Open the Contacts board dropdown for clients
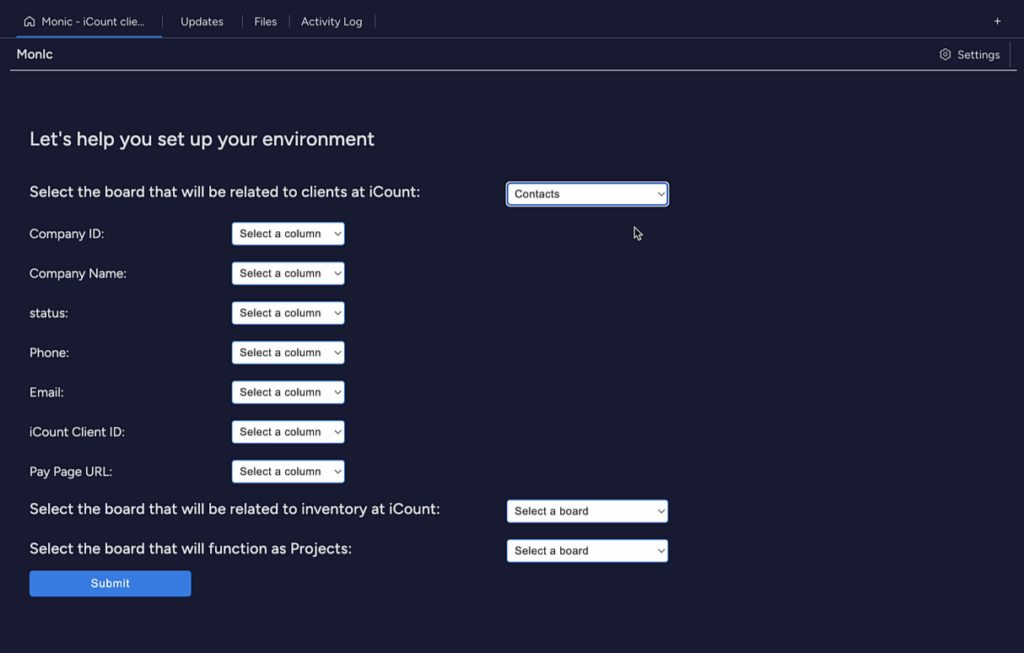Screen dimensions: 1024x653 [587, 194]
